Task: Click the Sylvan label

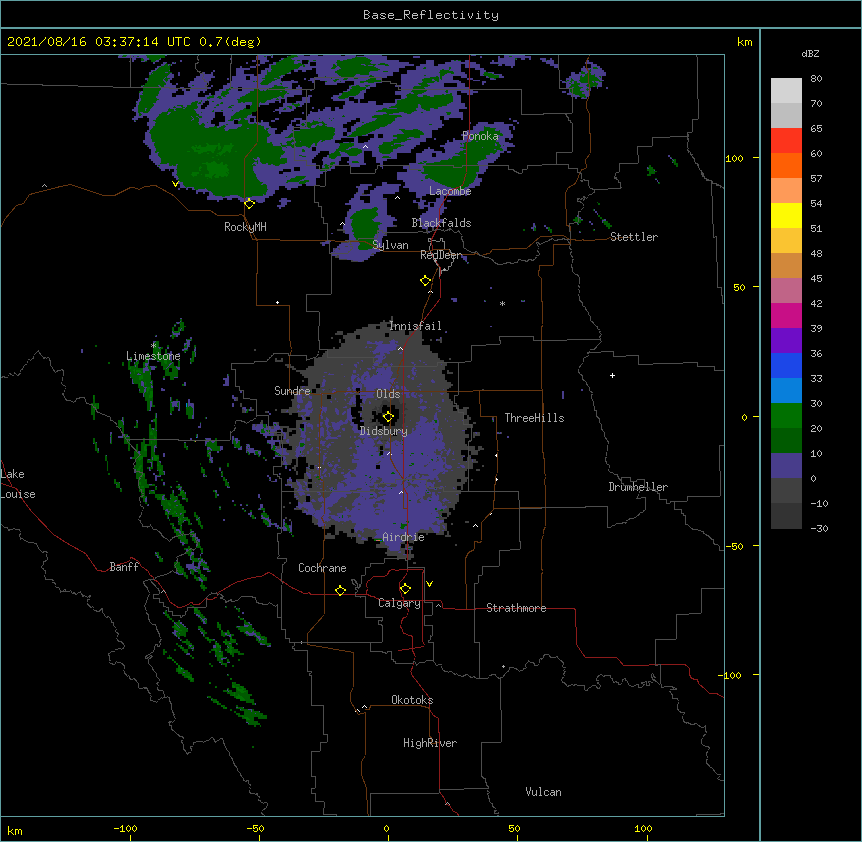Action: coord(390,245)
